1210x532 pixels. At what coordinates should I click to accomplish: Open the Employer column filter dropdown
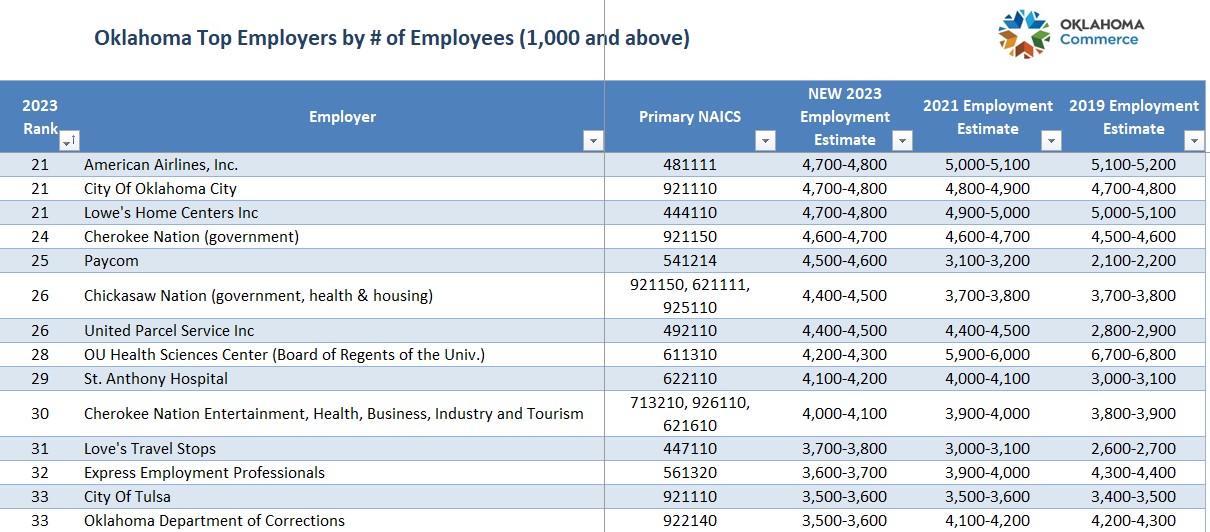pos(593,141)
